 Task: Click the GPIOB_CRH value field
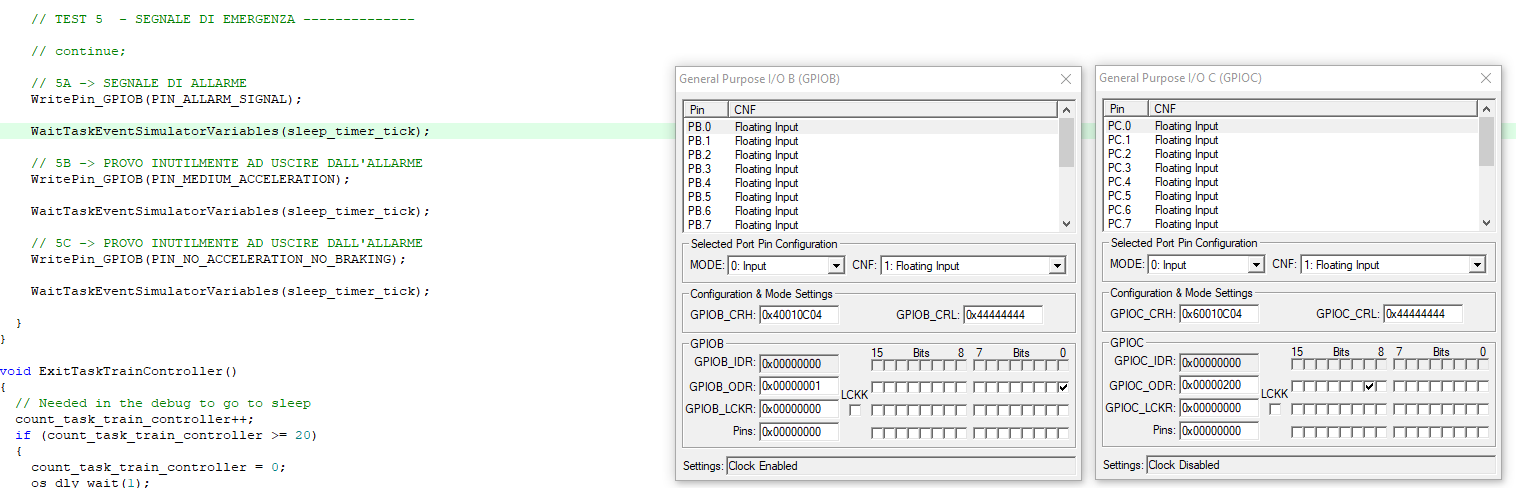click(x=799, y=315)
